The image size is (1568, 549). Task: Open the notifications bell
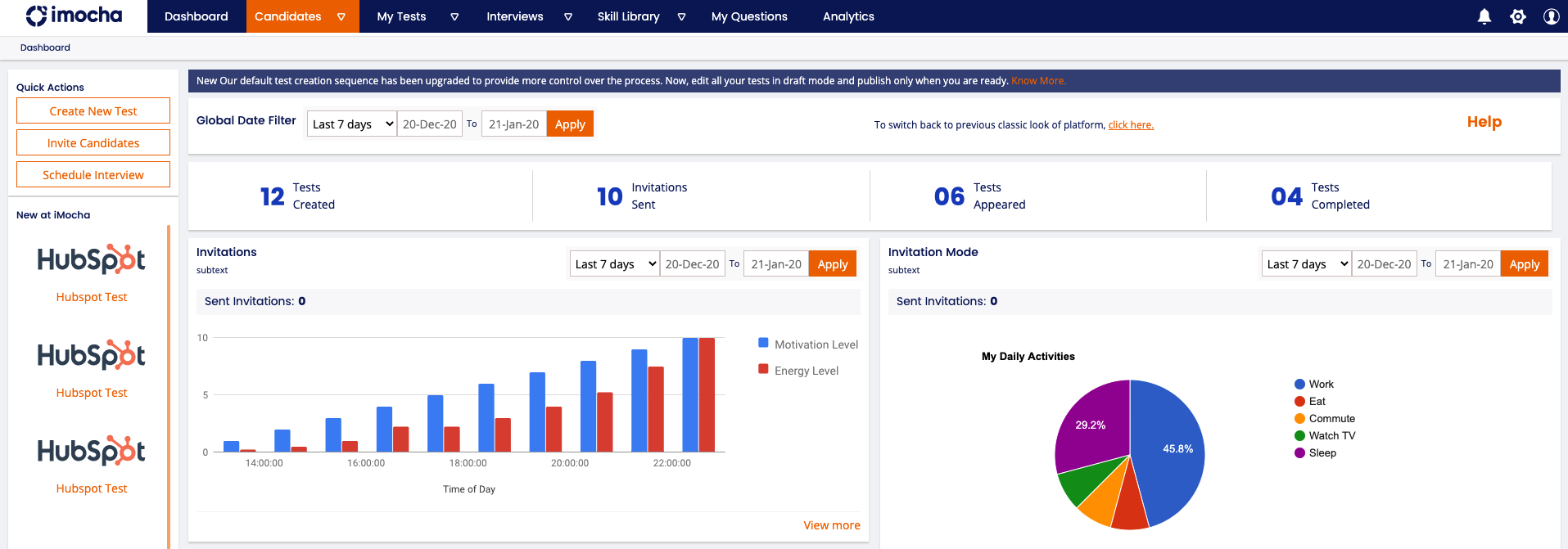click(x=1484, y=16)
